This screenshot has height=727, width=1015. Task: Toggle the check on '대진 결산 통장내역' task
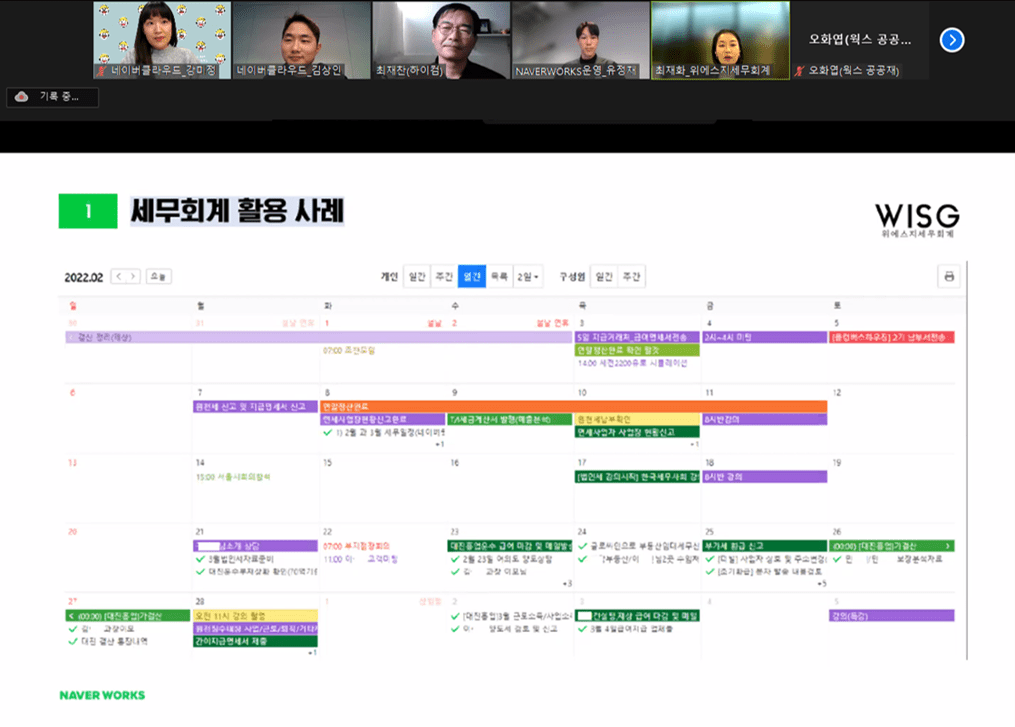tap(72, 642)
